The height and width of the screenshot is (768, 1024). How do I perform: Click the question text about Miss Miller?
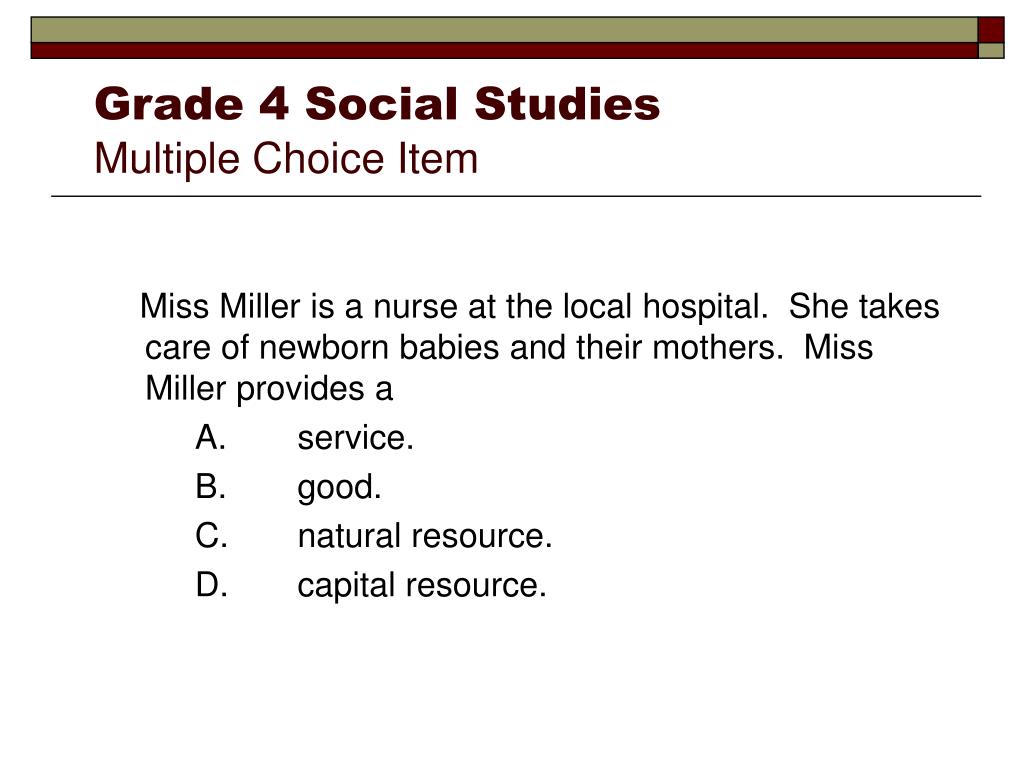[539, 347]
